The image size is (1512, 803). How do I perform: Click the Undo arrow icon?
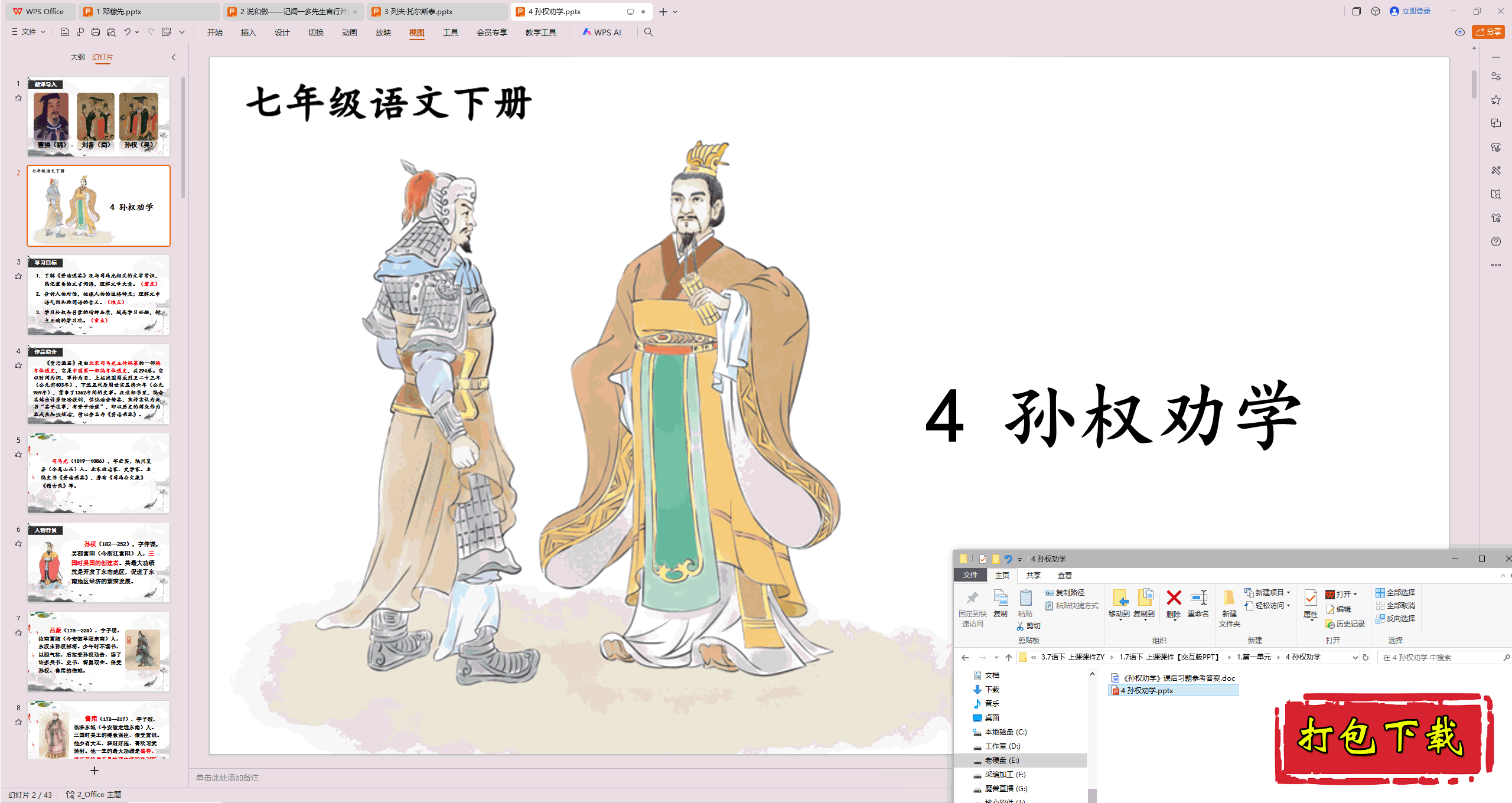pyautogui.click(x=127, y=32)
